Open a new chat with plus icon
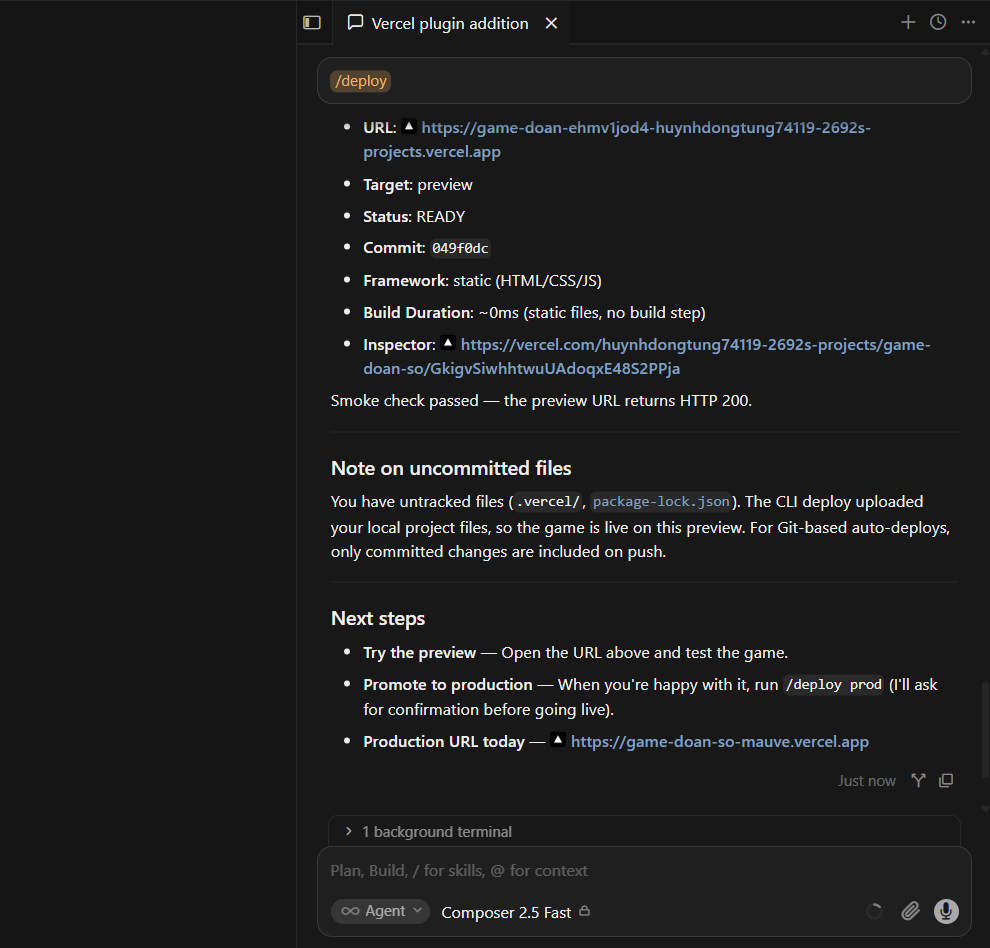 pos(908,23)
